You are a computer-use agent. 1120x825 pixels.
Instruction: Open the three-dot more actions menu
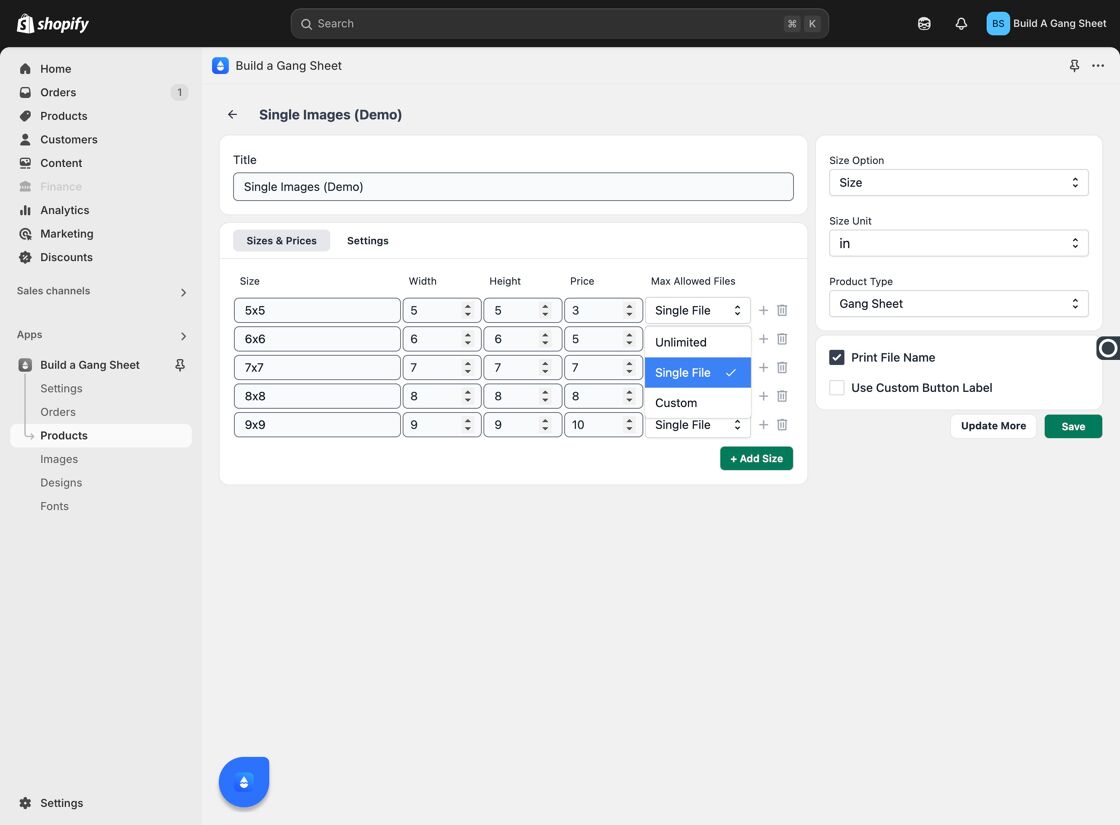click(1098, 66)
